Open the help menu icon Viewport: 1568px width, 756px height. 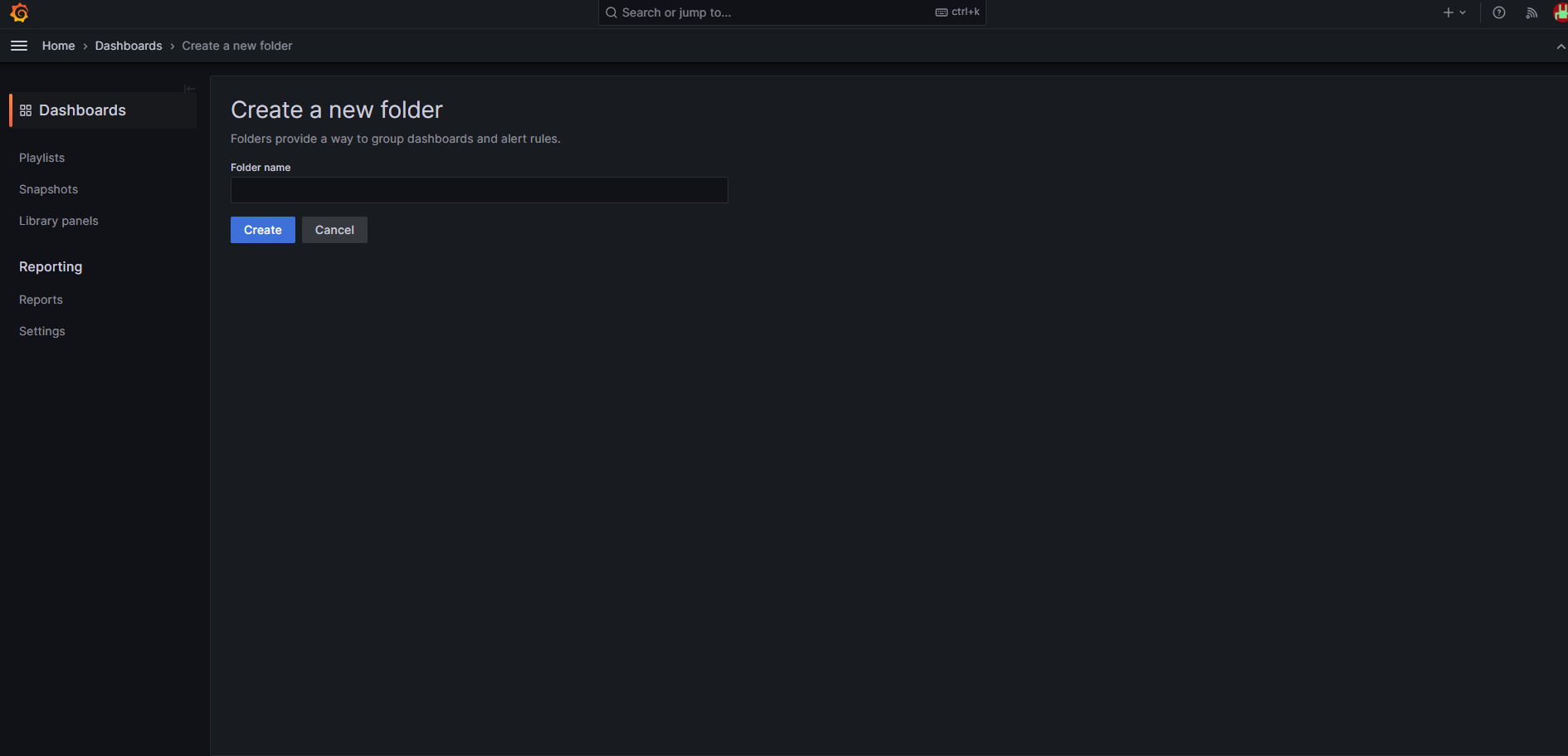[1498, 12]
